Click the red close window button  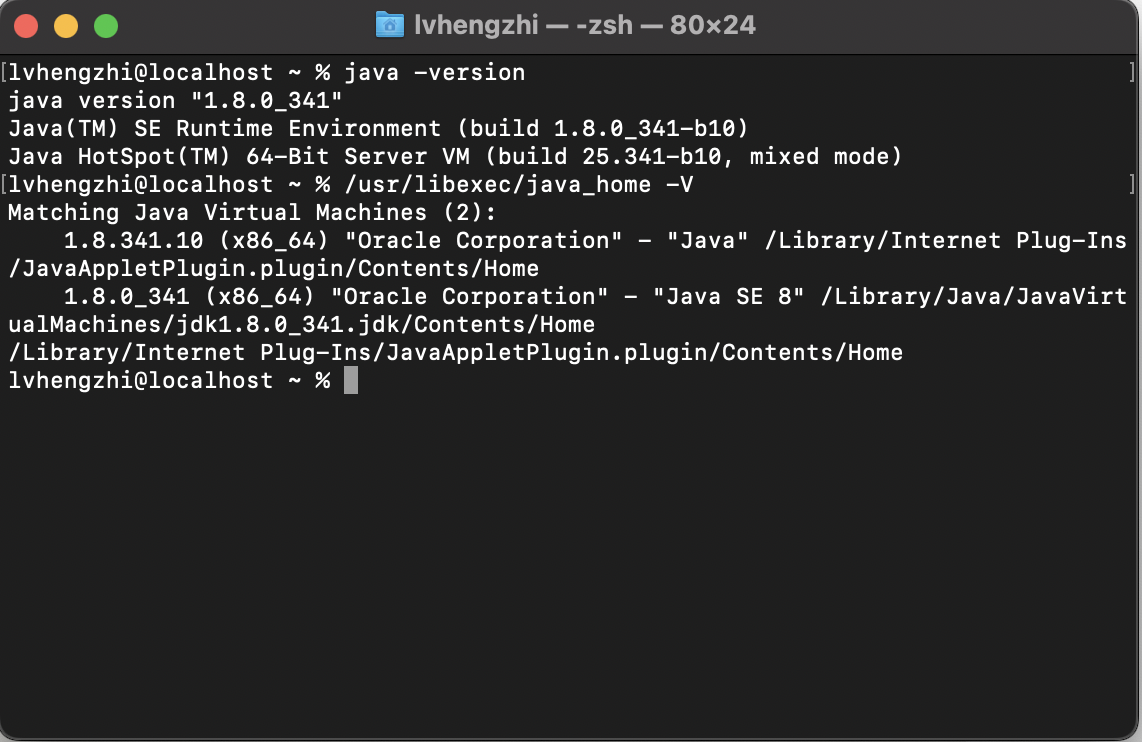pyautogui.click(x=26, y=26)
